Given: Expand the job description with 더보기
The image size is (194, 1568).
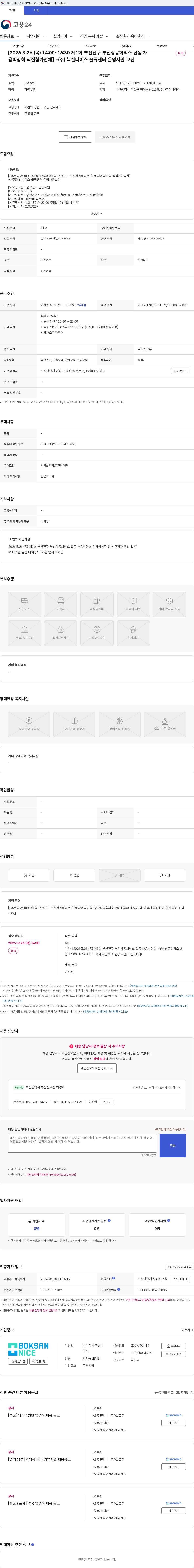Looking at the screenshot, I should 96,214.
